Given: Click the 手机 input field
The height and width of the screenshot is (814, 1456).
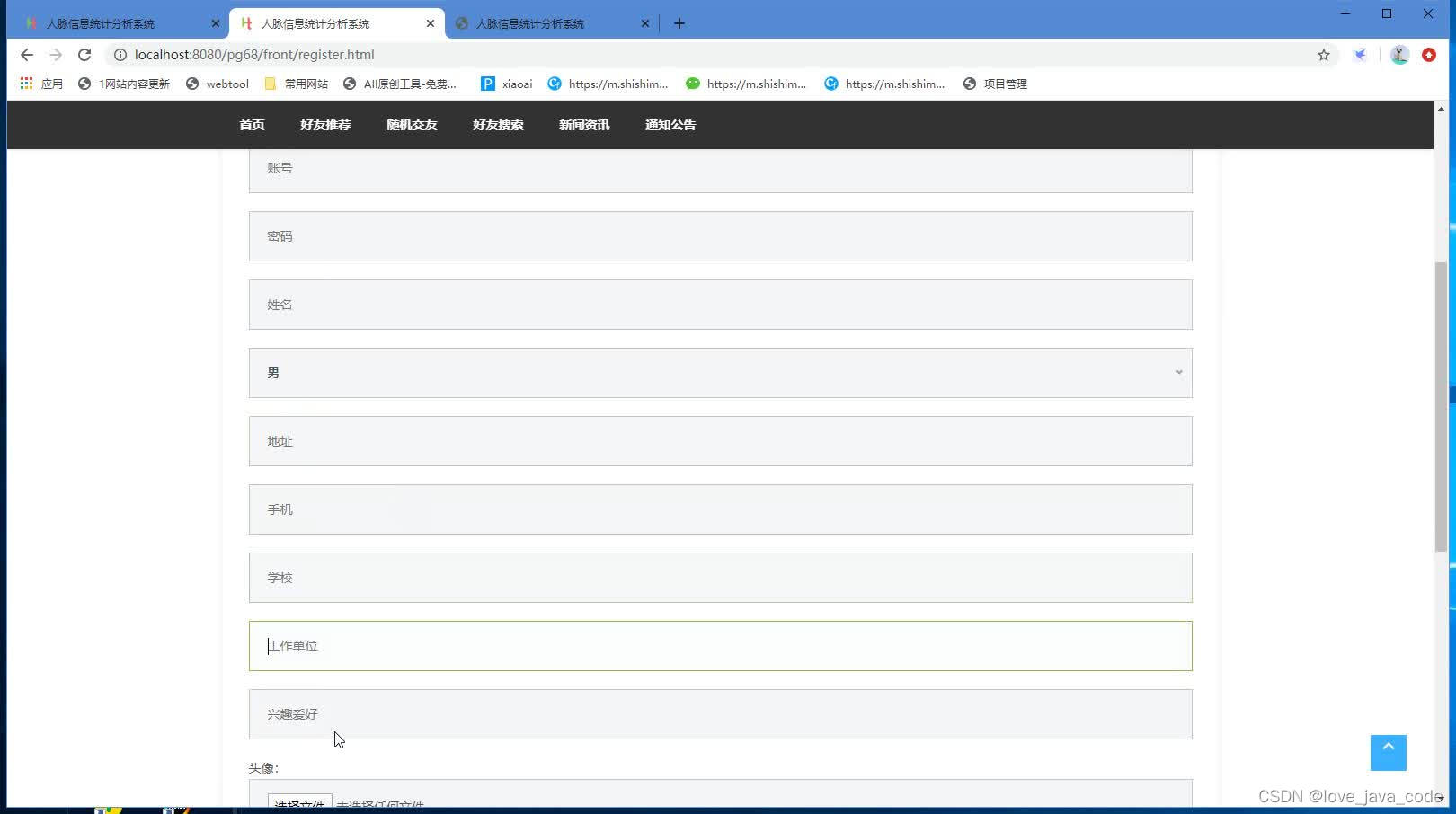Looking at the screenshot, I should click(721, 509).
